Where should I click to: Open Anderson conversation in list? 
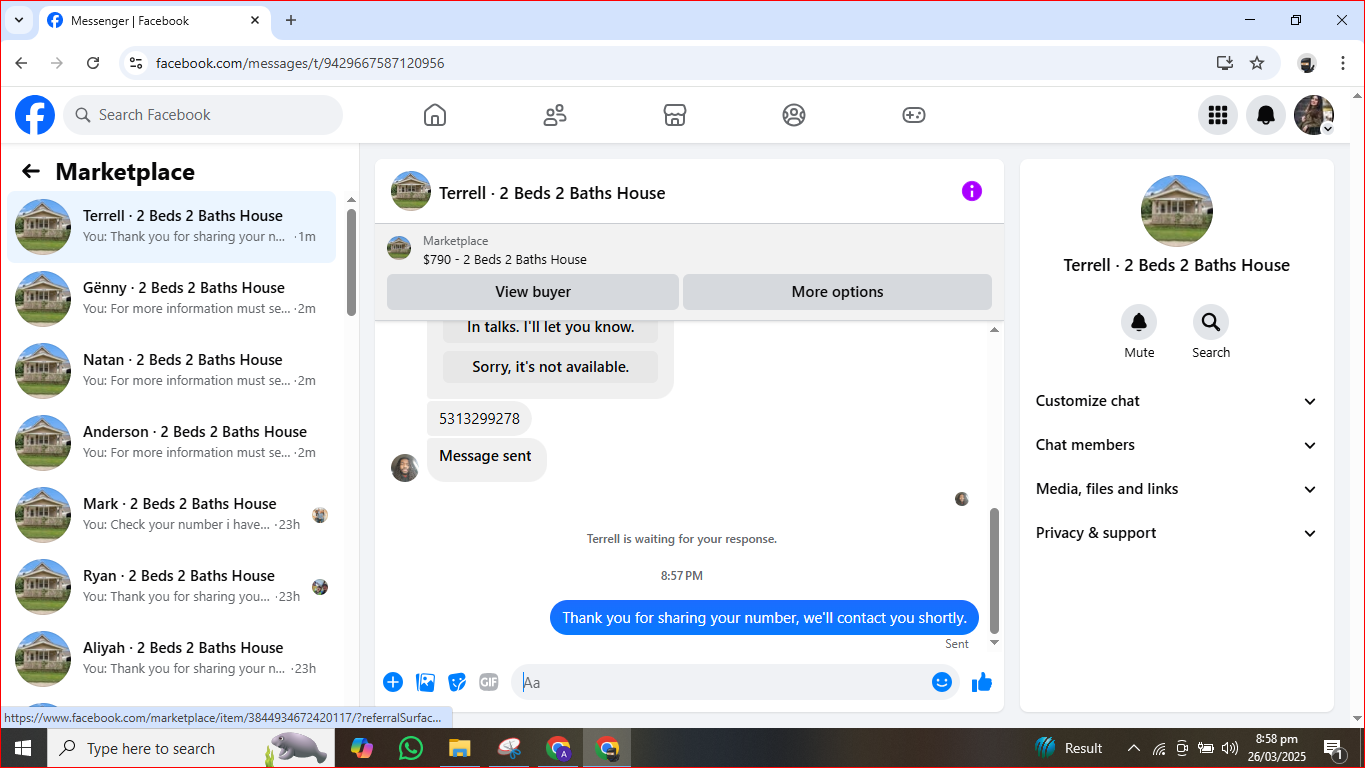point(172,443)
